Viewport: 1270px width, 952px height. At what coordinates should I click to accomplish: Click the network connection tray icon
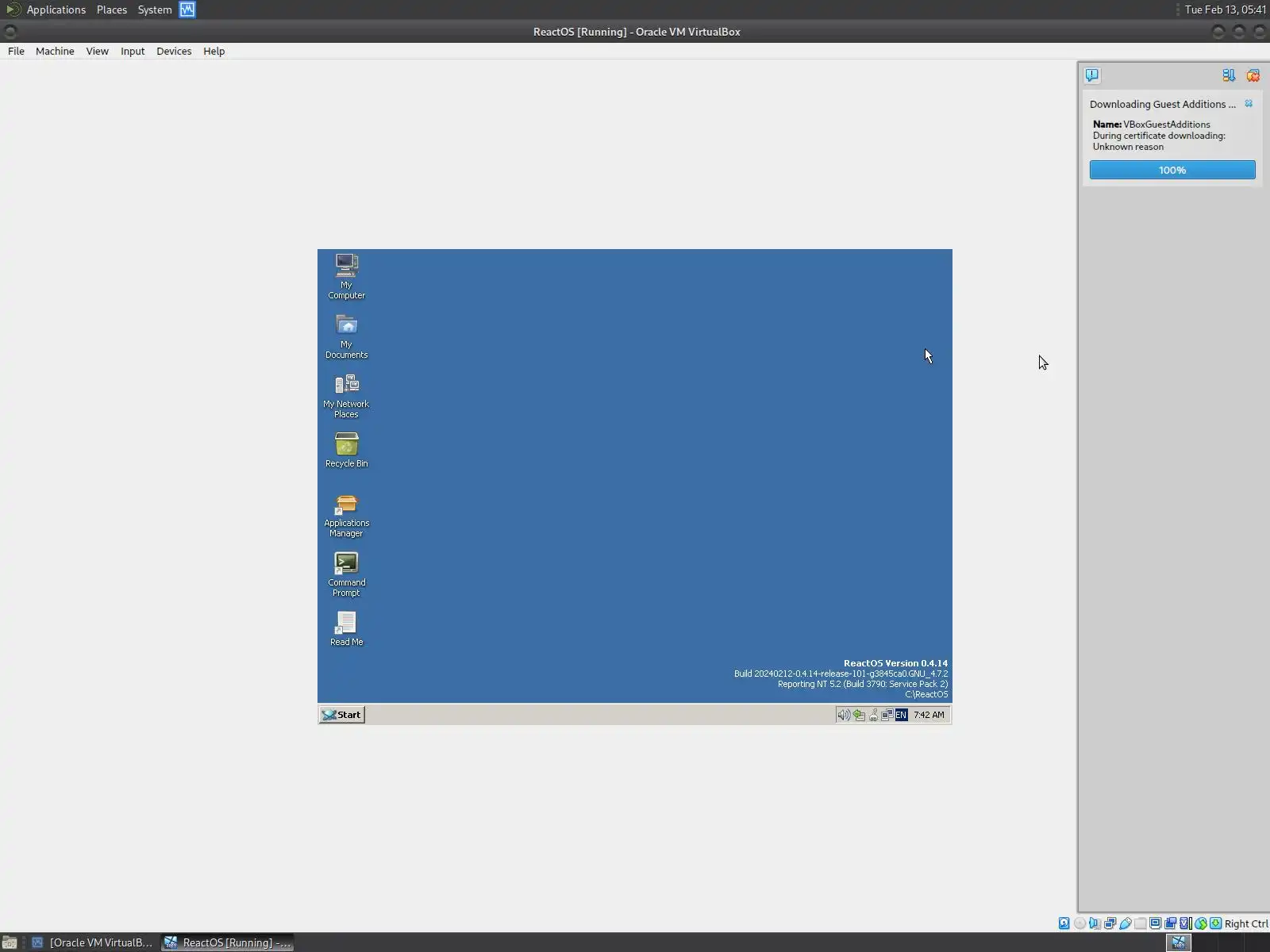coord(887,715)
